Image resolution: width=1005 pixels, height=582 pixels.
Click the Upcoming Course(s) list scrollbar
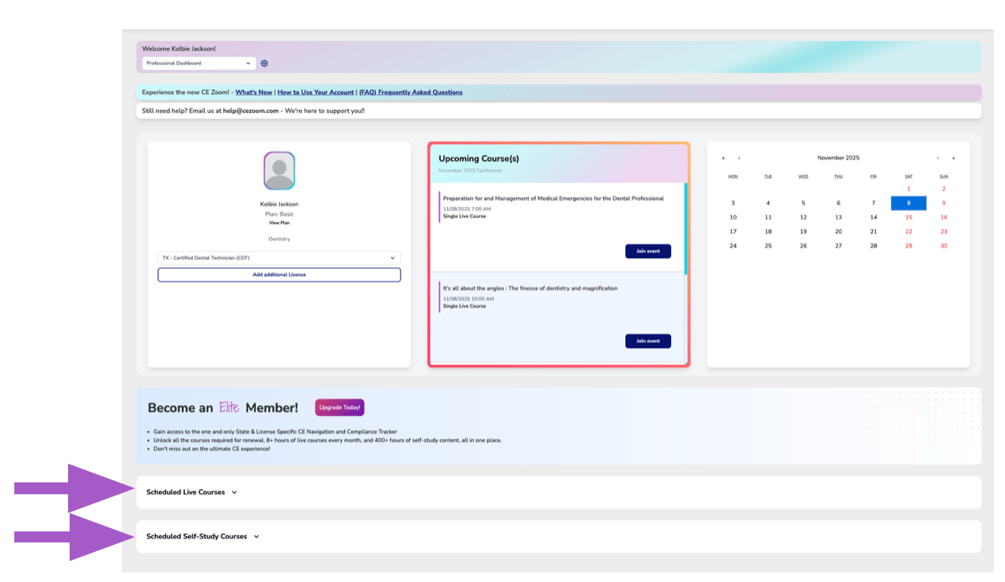[x=686, y=228]
